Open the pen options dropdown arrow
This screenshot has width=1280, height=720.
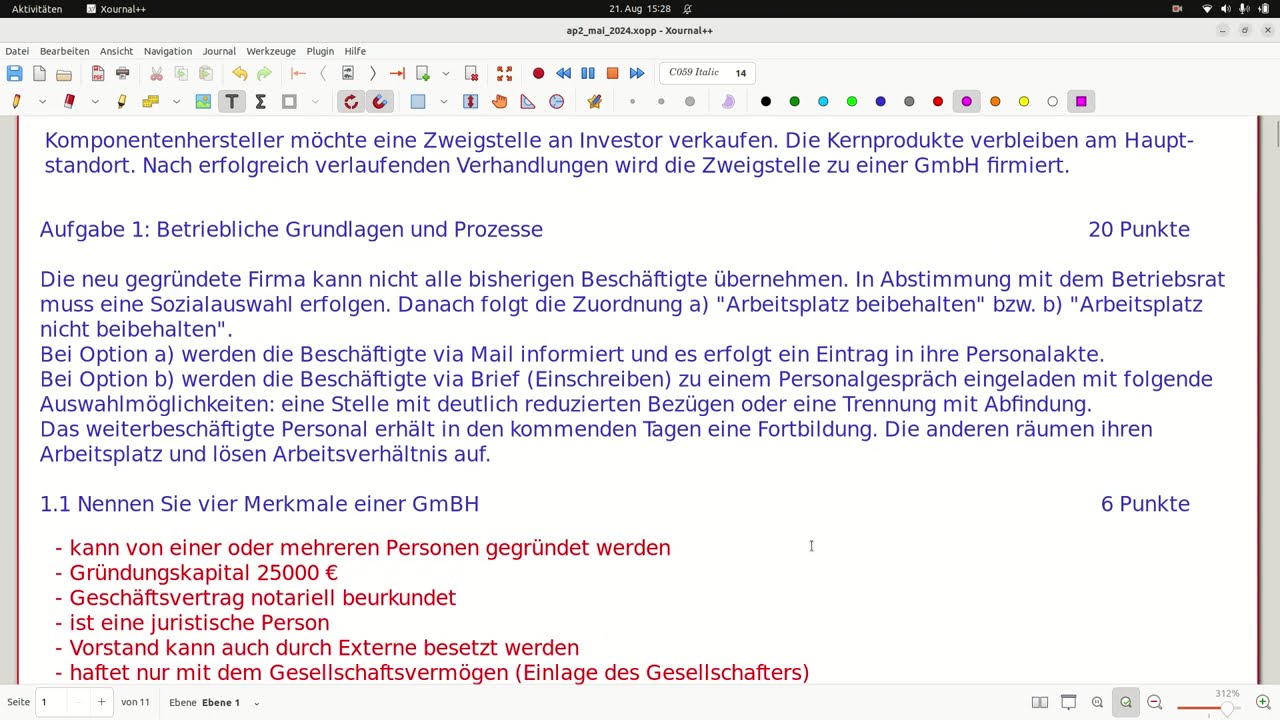pos(42,101)
